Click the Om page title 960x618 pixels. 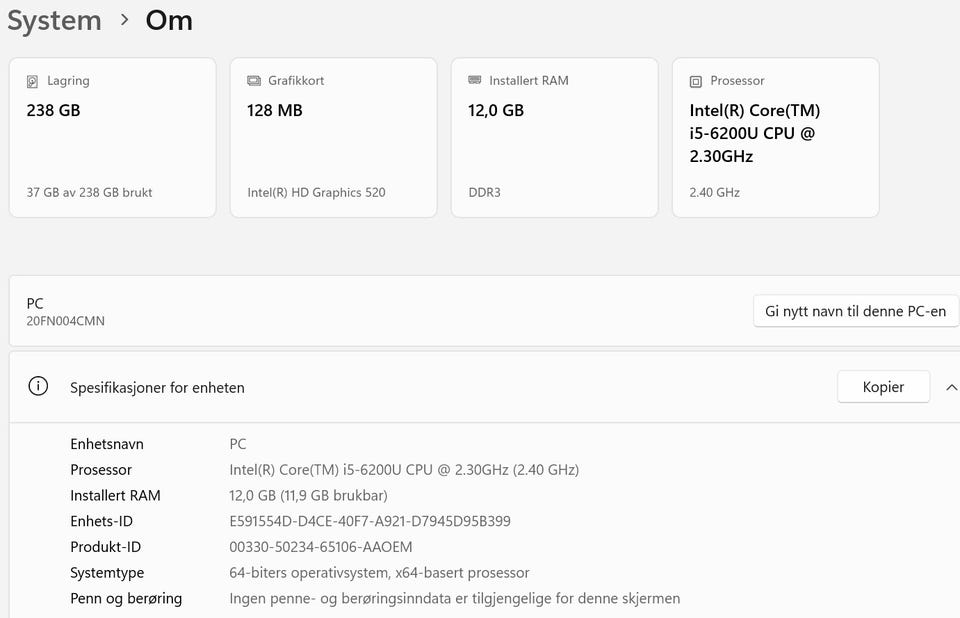pos(169,20)
